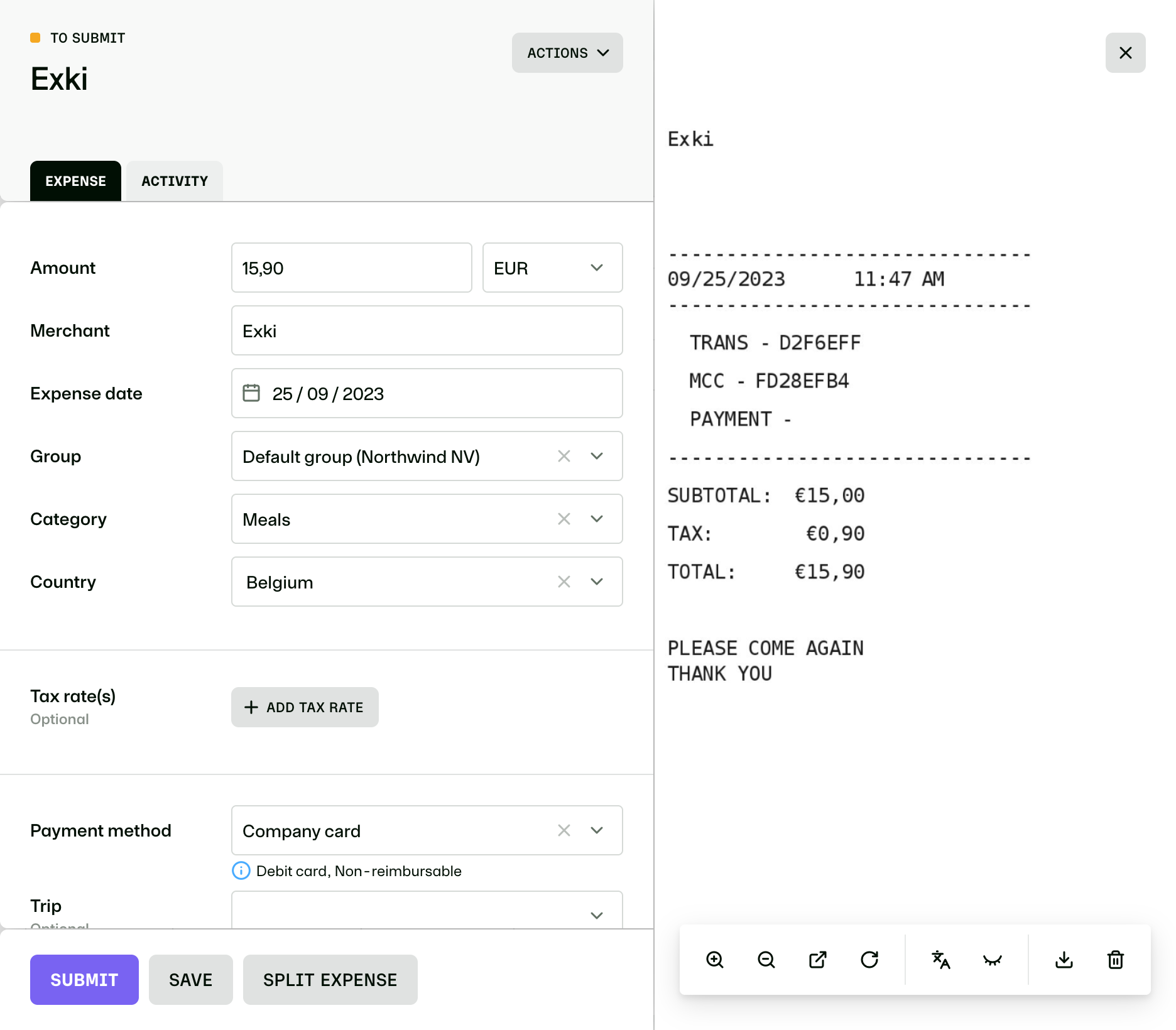Screen dimensions: 1176x1030
Task: Expand the Category dropdown
Action: tap(597, 519)
